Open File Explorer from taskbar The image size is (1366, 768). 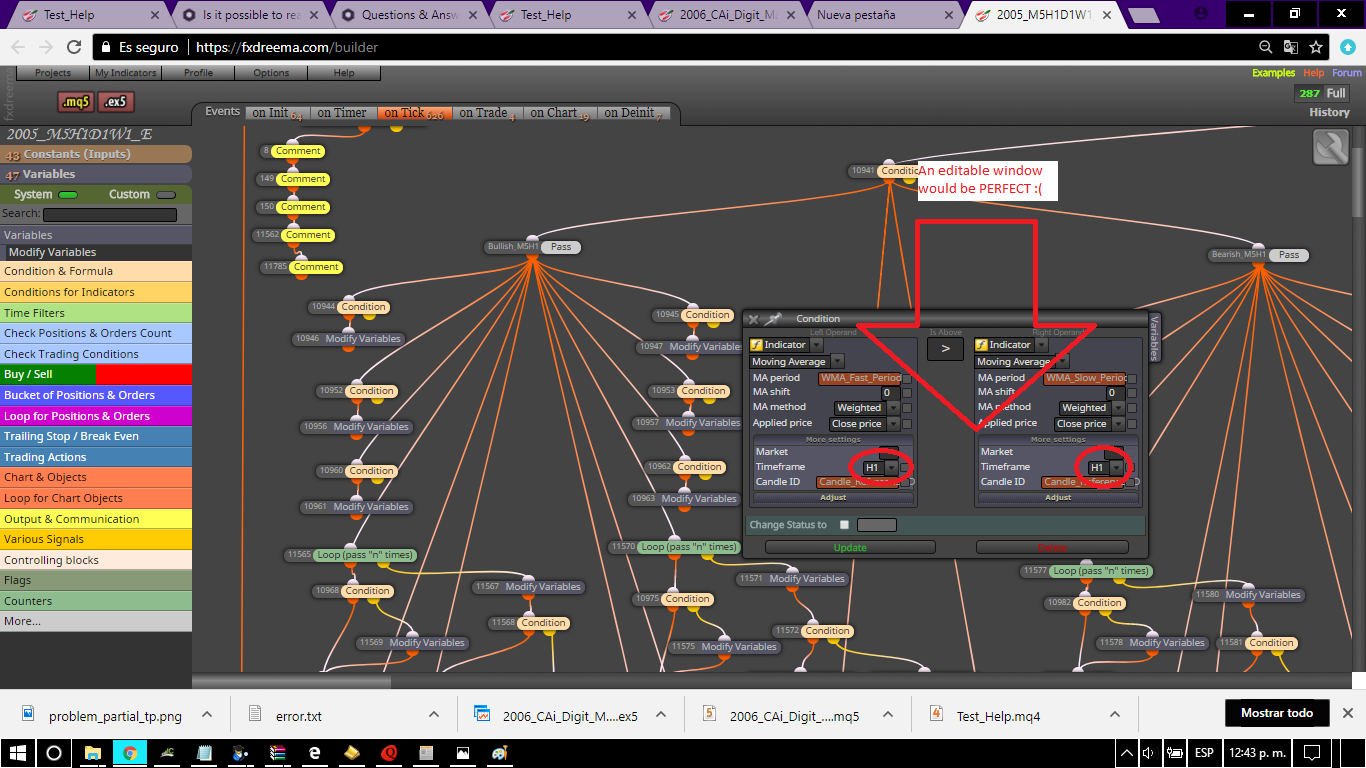(92, 753)
